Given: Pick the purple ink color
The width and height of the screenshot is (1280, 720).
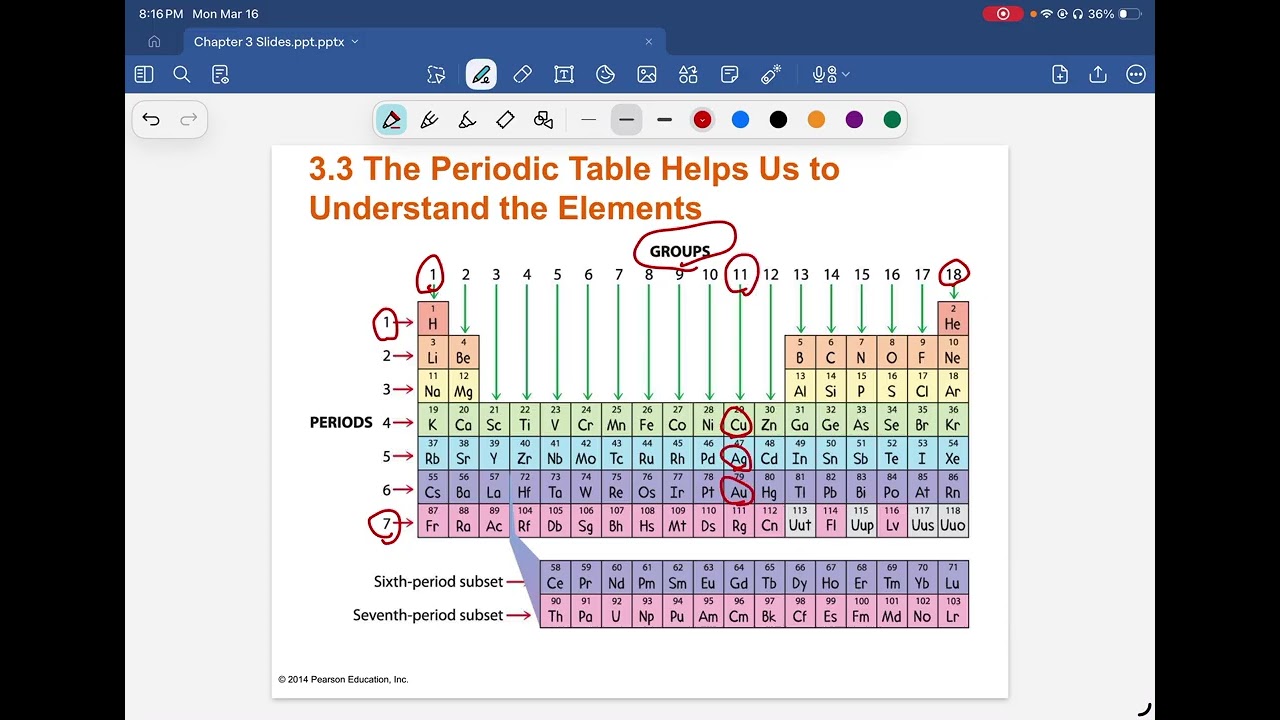Looking at the screenshot, I should [x=854, y=120].
